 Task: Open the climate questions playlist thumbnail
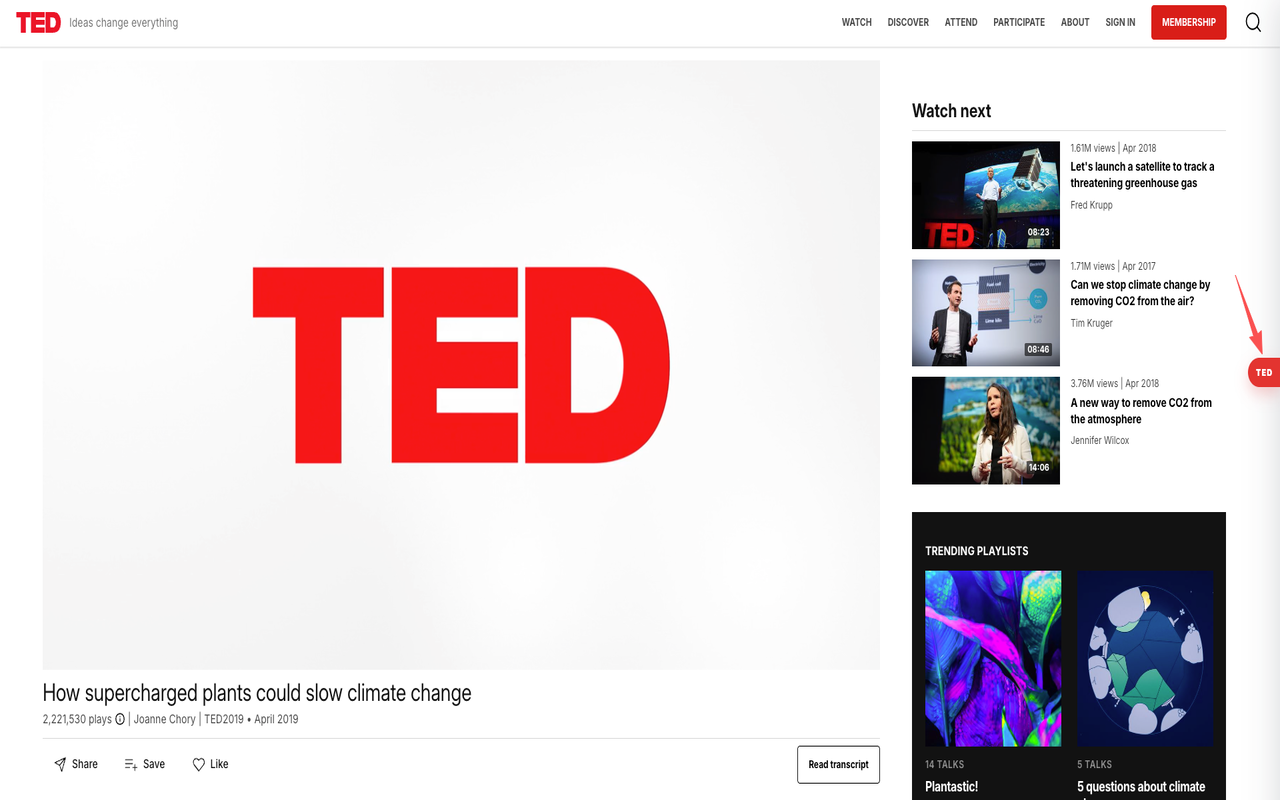(1145, 658)
